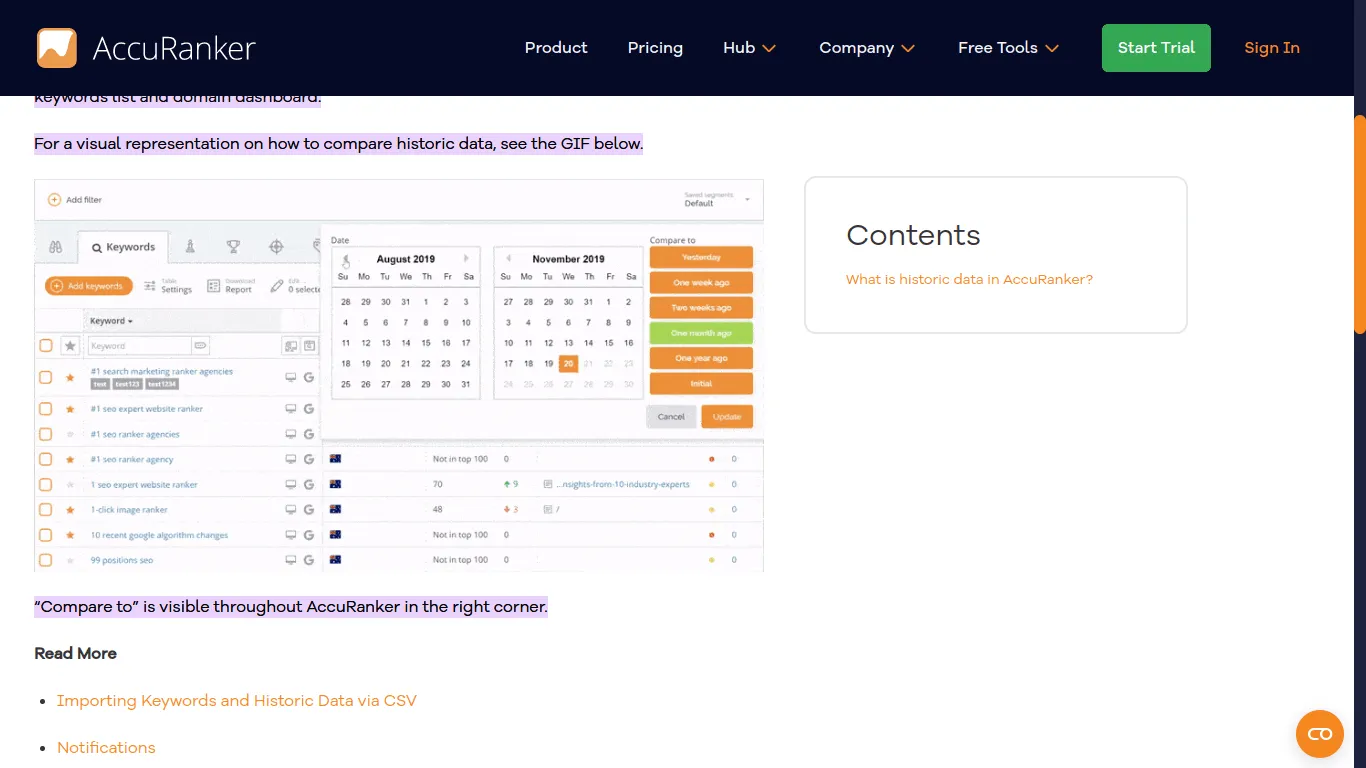Select the binoculars icon left of Keywords tab
Viewport: 1366px width, 768px height.
point(56,247)
